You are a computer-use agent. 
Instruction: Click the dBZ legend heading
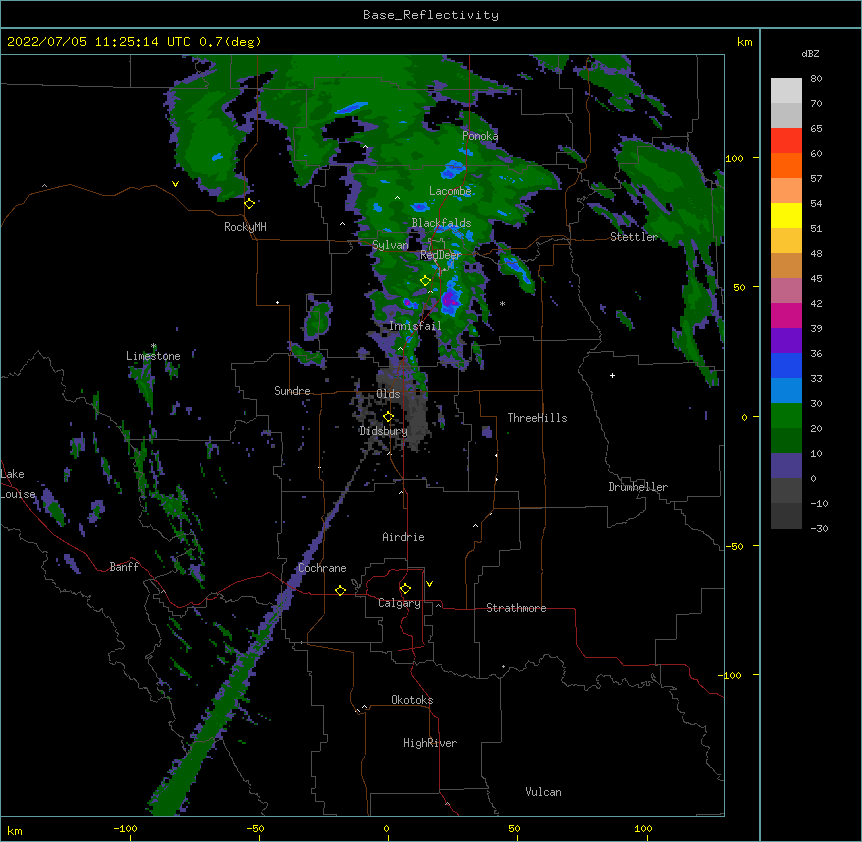point(810,54)
